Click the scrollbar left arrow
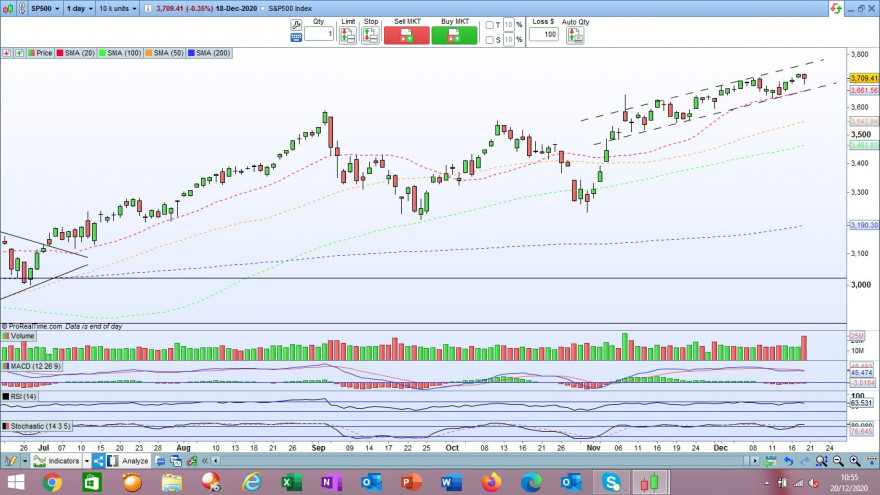 pyautogui.click(x=216, y=461)
